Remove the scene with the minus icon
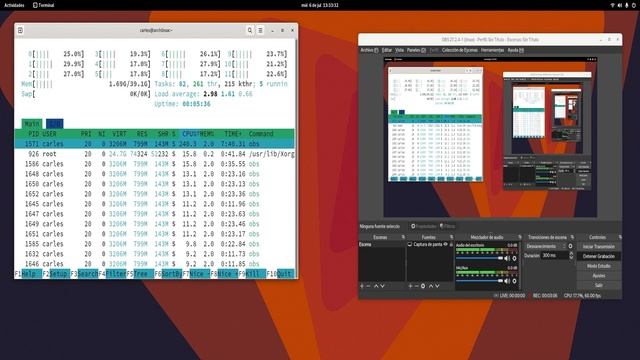Screen dimensions: 640x360 (x=369, y=286)
